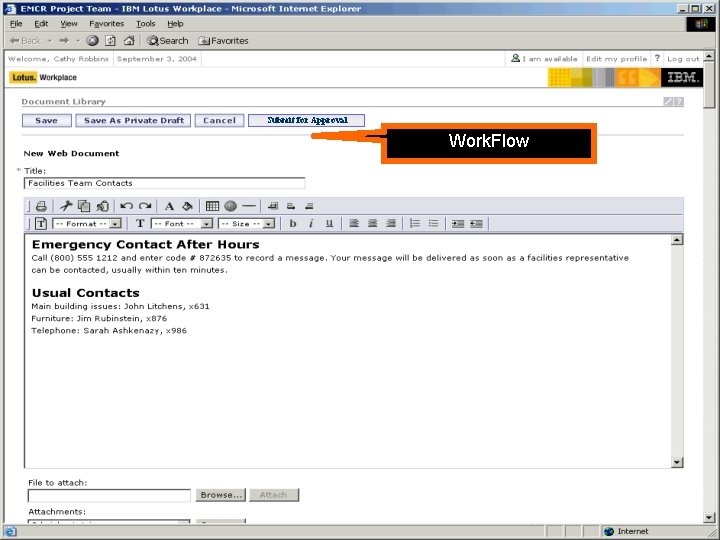The height and width of the screenshot is (540, 720).
Task: Insert a horizontal rule line
Action: tap(249, 206)
